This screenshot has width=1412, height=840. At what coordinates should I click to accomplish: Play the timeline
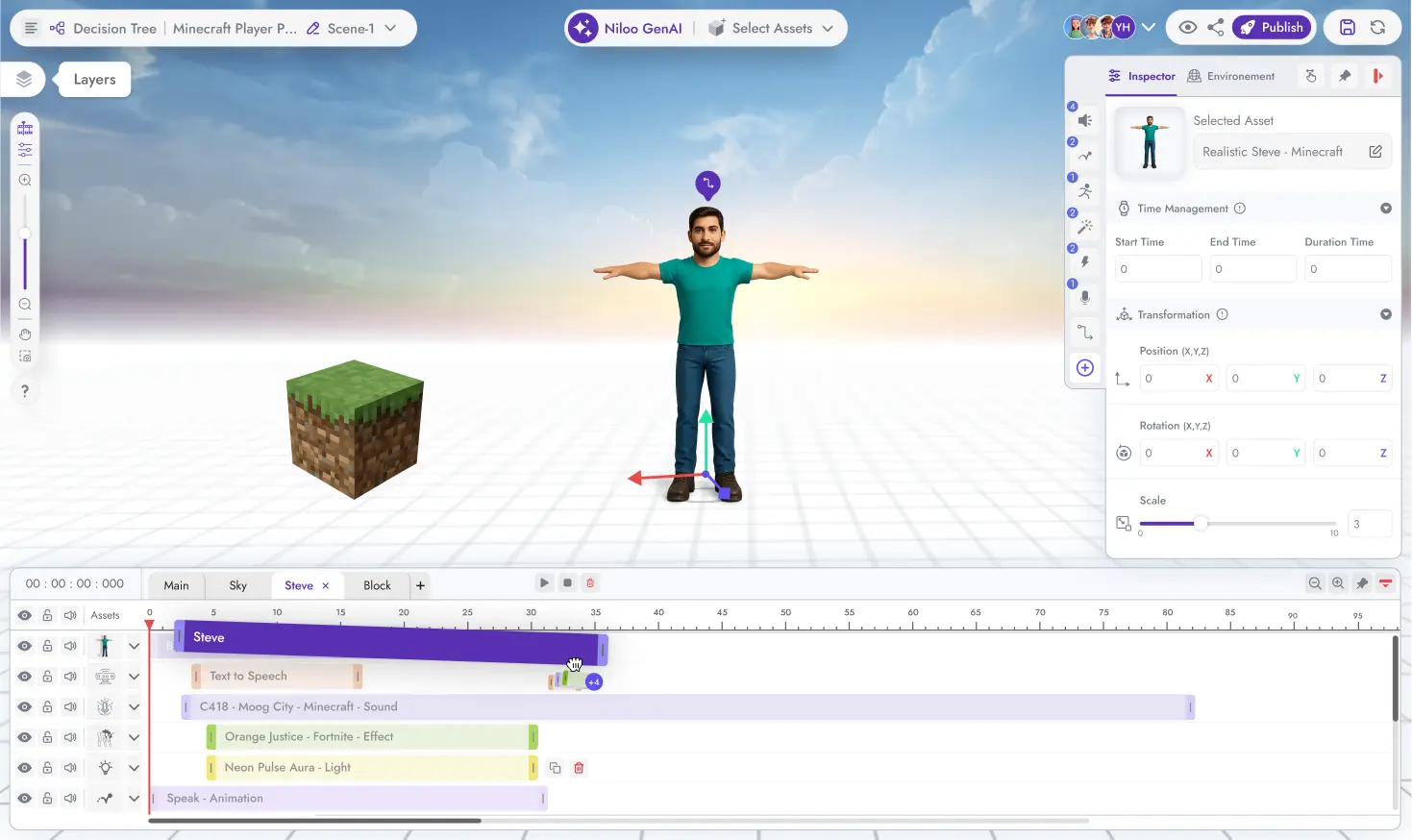point(544,582)
